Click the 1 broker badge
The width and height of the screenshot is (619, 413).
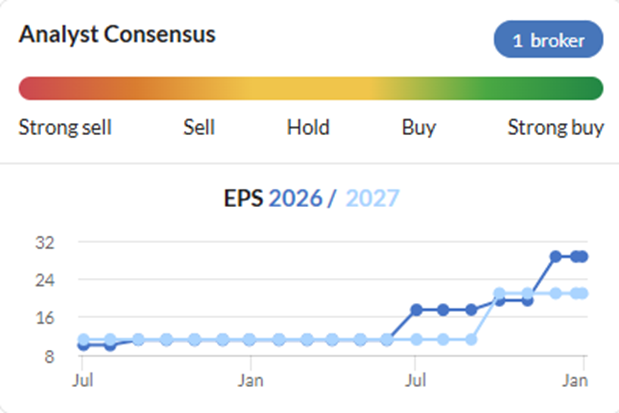pos(548,39)
